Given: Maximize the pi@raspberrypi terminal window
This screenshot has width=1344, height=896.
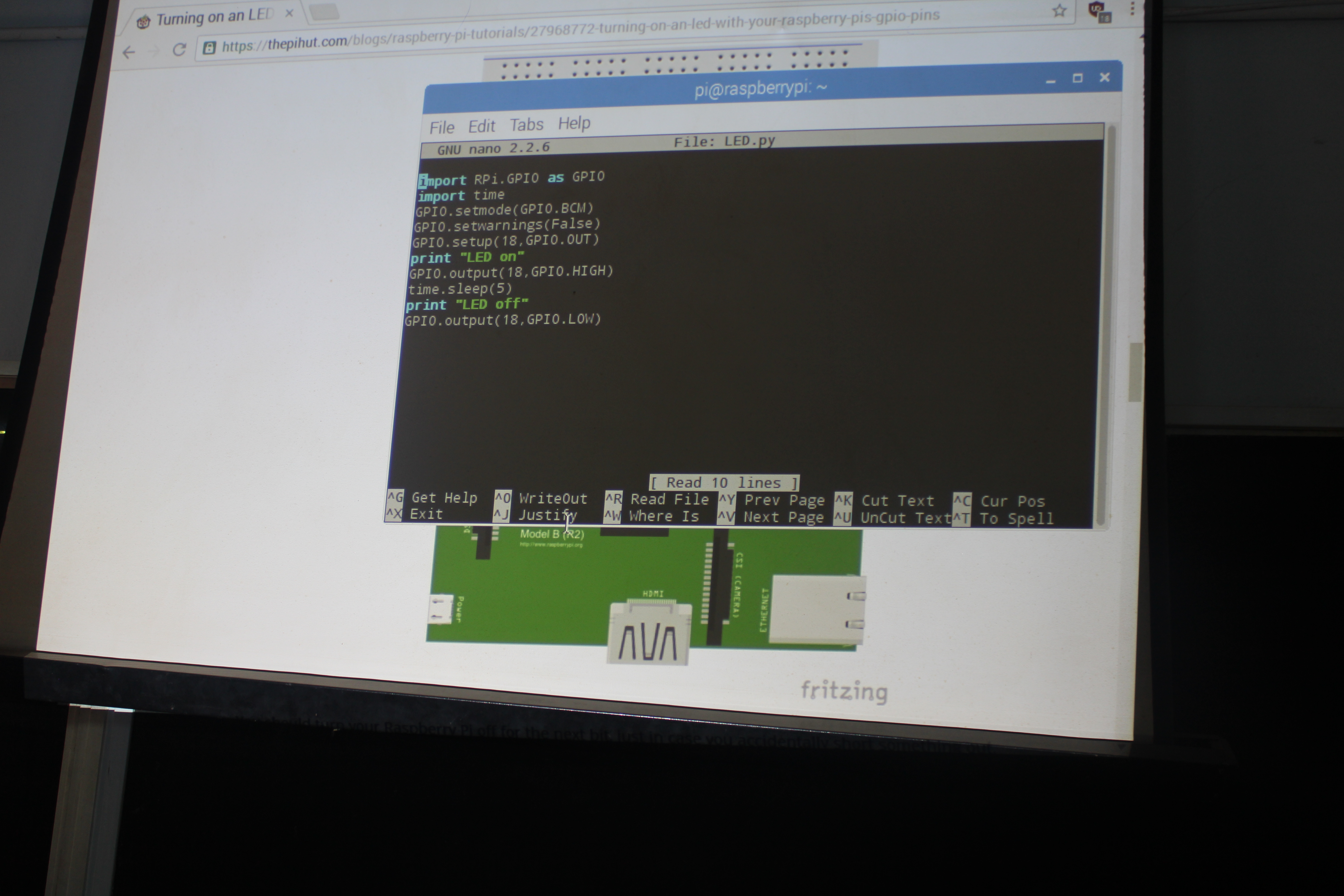Looking at the screenshot, I should coord(1077,78).
